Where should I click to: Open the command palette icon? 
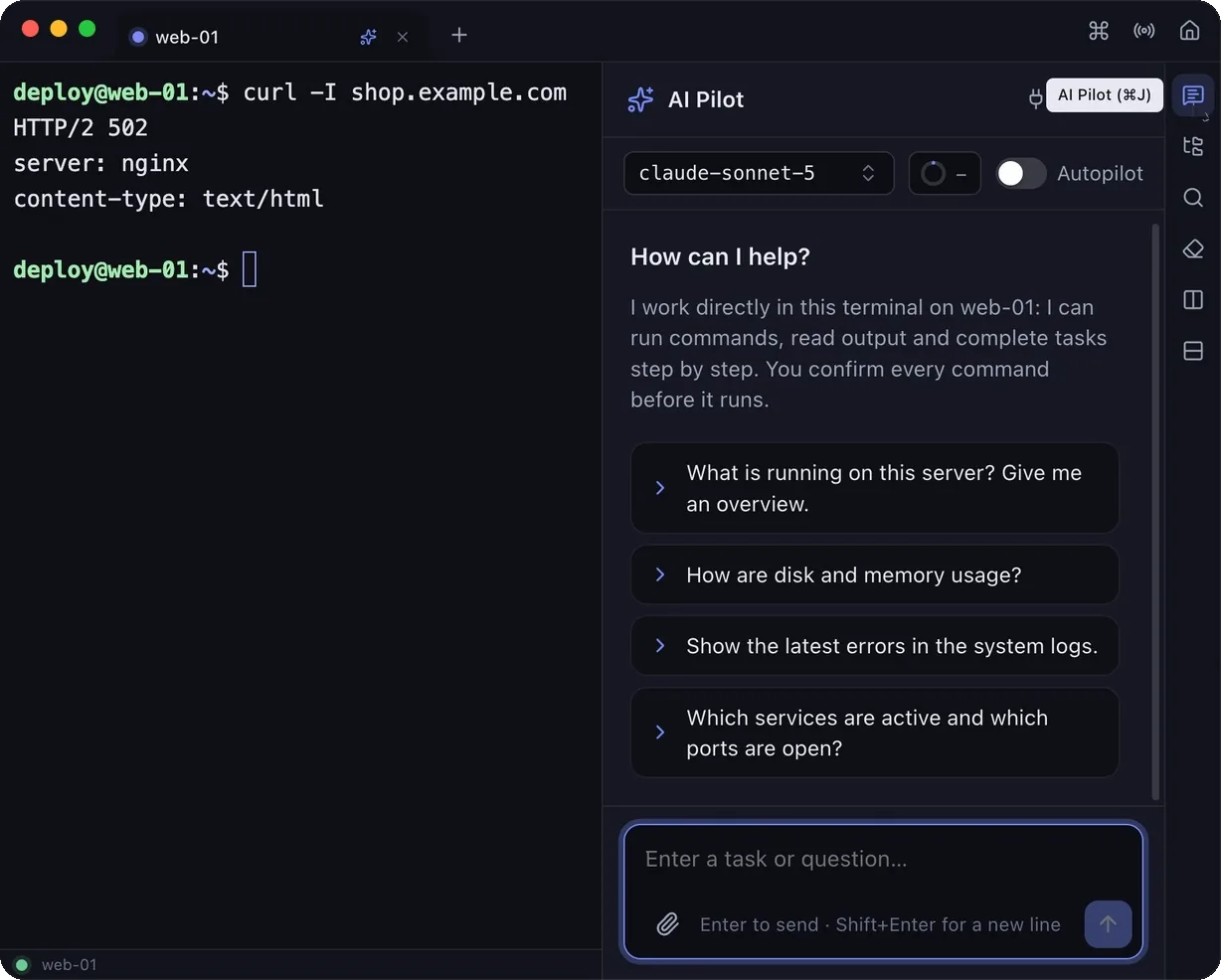pyautogui.click(x=1098, y=31)
